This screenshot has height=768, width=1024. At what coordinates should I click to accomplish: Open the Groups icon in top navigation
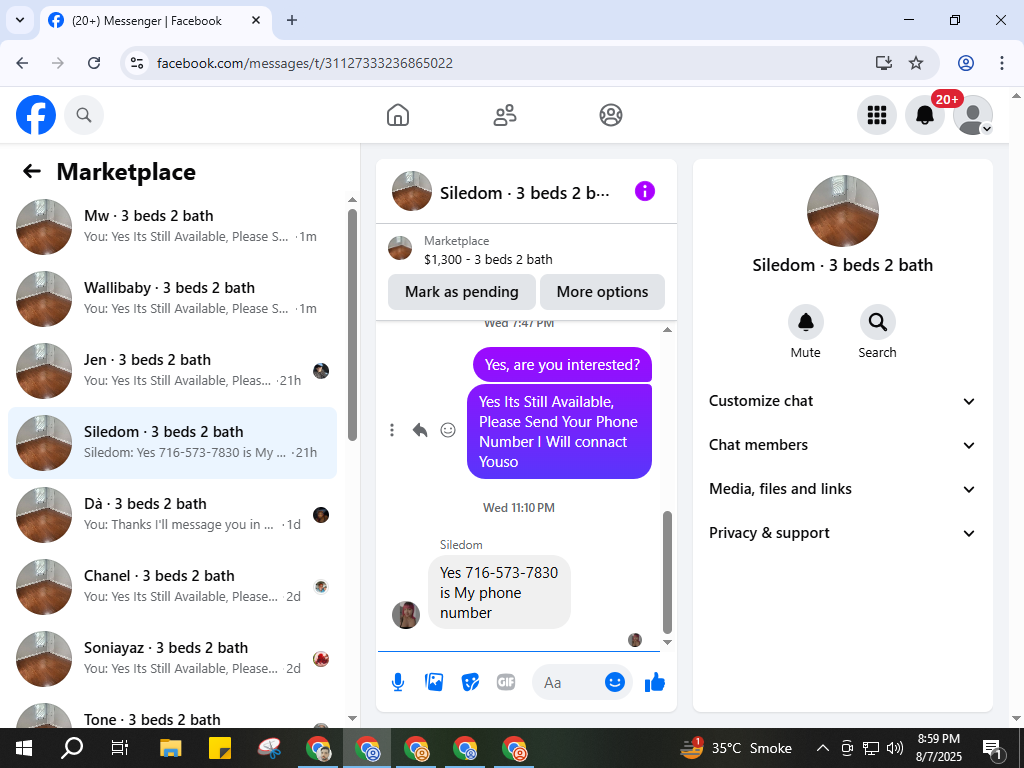611,115
